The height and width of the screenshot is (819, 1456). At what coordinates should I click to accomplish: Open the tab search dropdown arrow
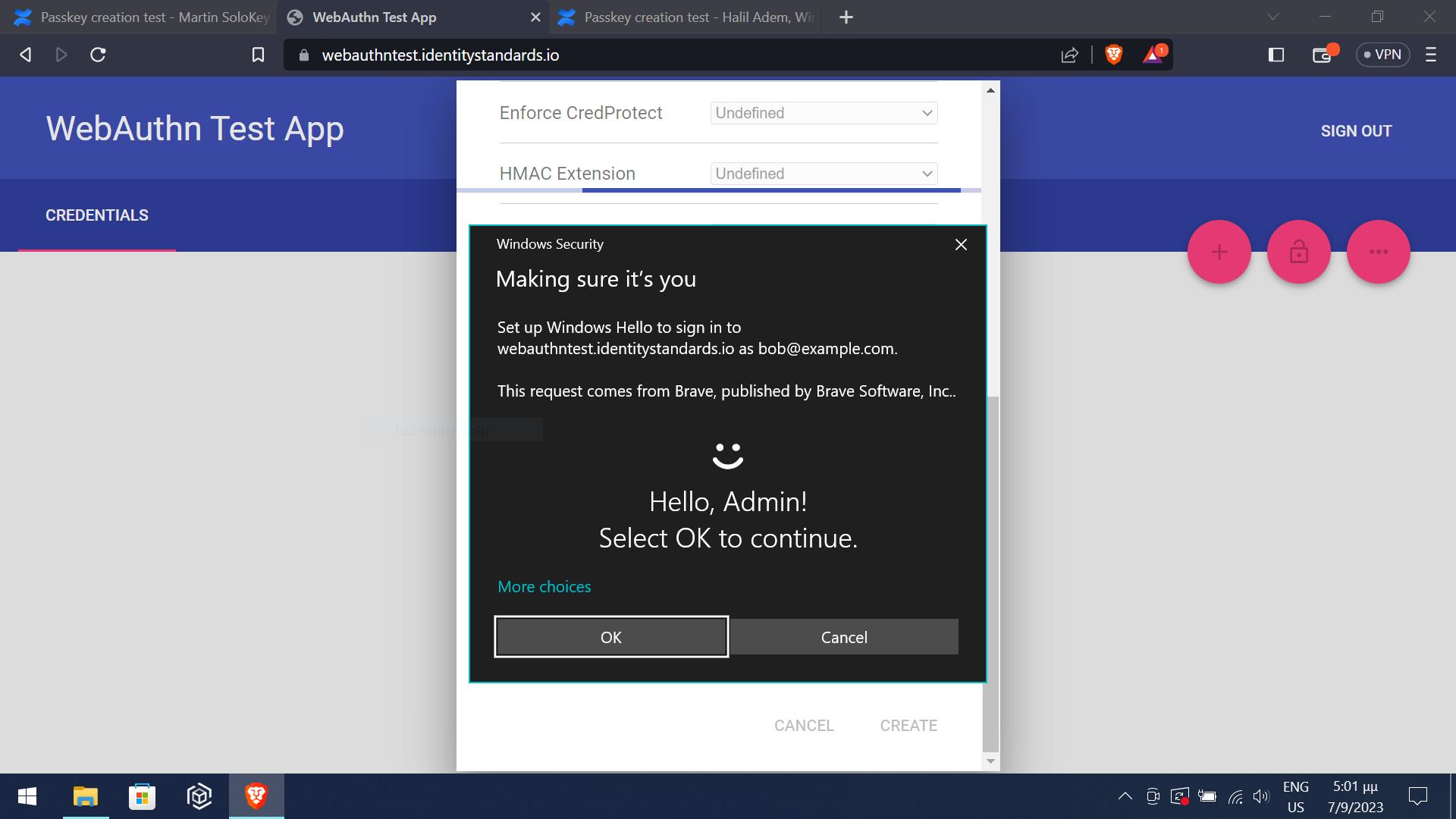tap(1273, 17)
